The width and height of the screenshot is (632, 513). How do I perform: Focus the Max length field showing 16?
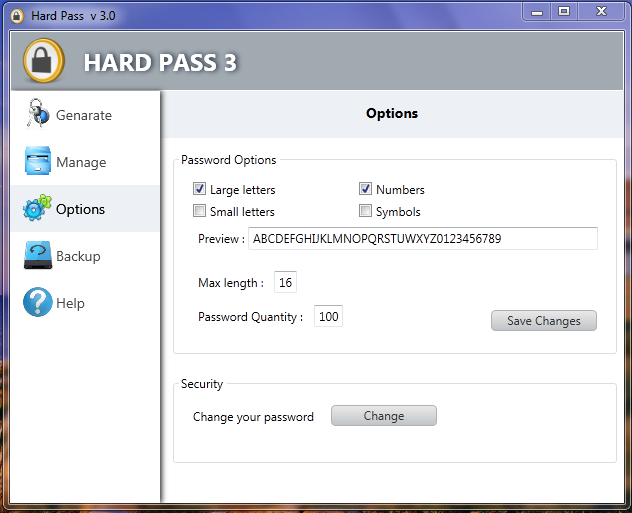(x=285, y=282)
